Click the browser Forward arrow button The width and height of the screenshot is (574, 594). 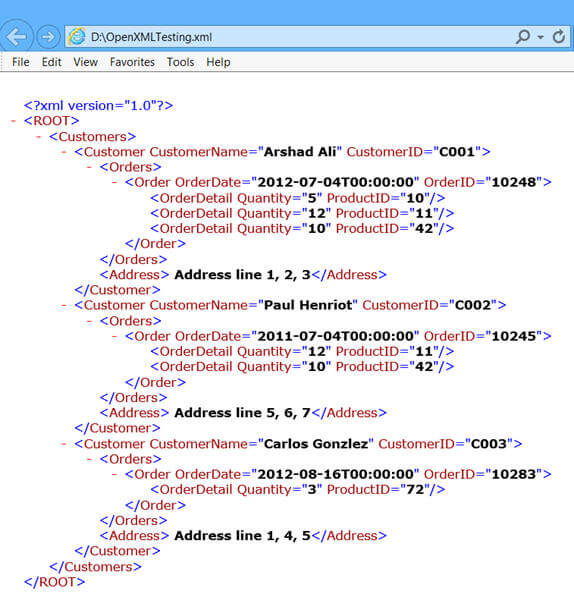pyautogui.click(x=48, y=37)
